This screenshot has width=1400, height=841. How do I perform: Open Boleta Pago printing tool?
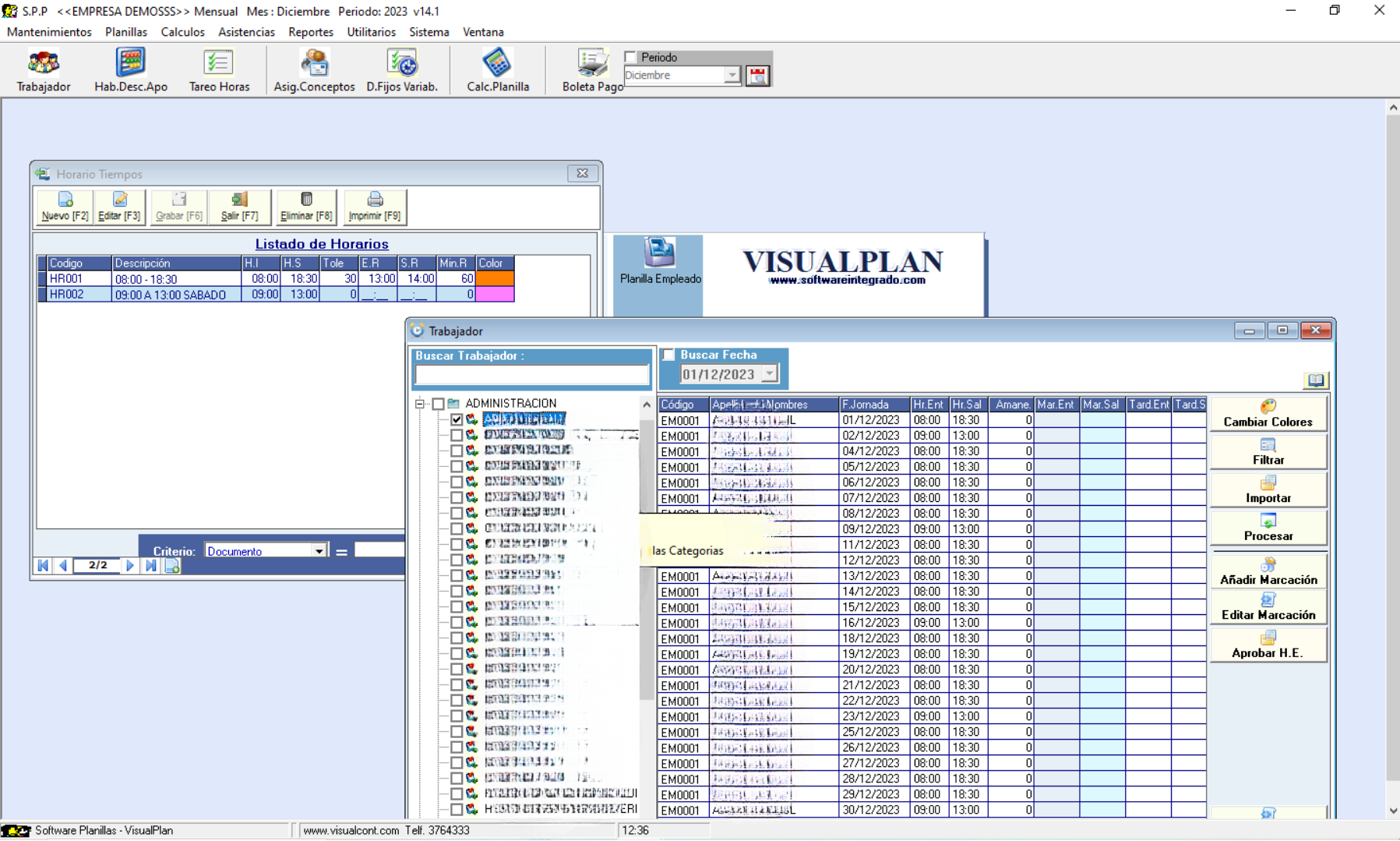point(592,71)
